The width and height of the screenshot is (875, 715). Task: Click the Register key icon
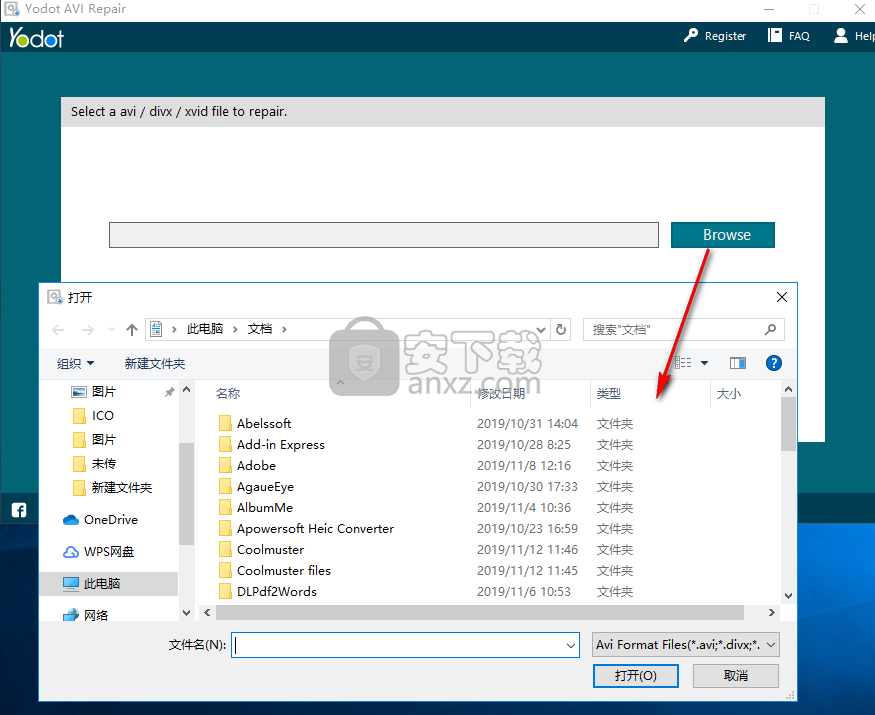691,36
